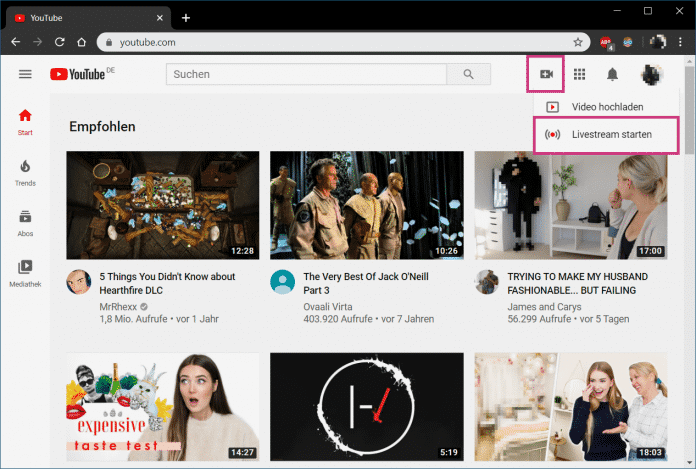The height and width of the screenshot is (469, 696).
Task: Play the Hearthfire DLC video thumbnail
Action: tap(162, 205)
